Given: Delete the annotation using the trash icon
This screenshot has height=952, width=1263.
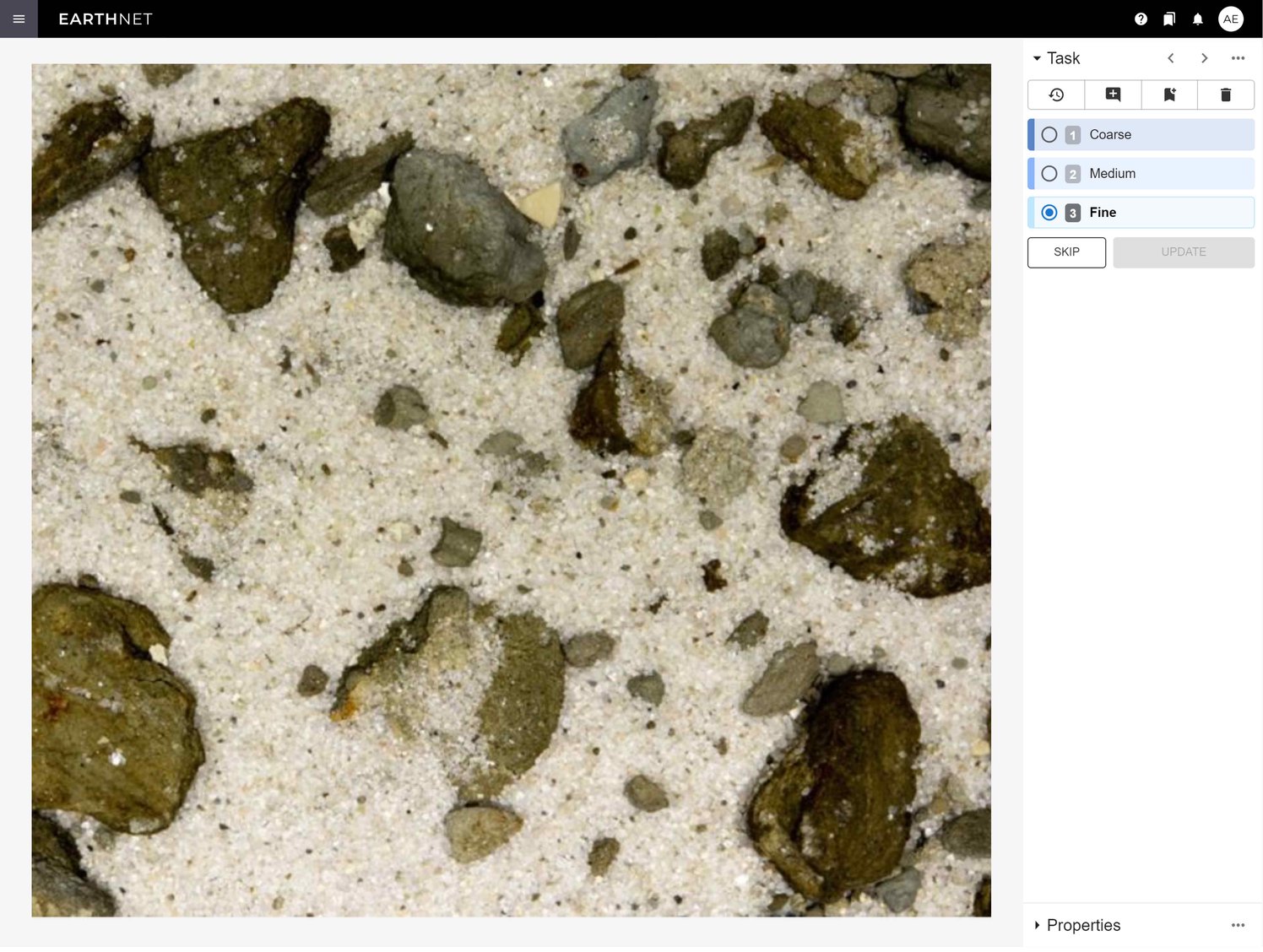Looking at the screenshot, I should coord(1226,95).
